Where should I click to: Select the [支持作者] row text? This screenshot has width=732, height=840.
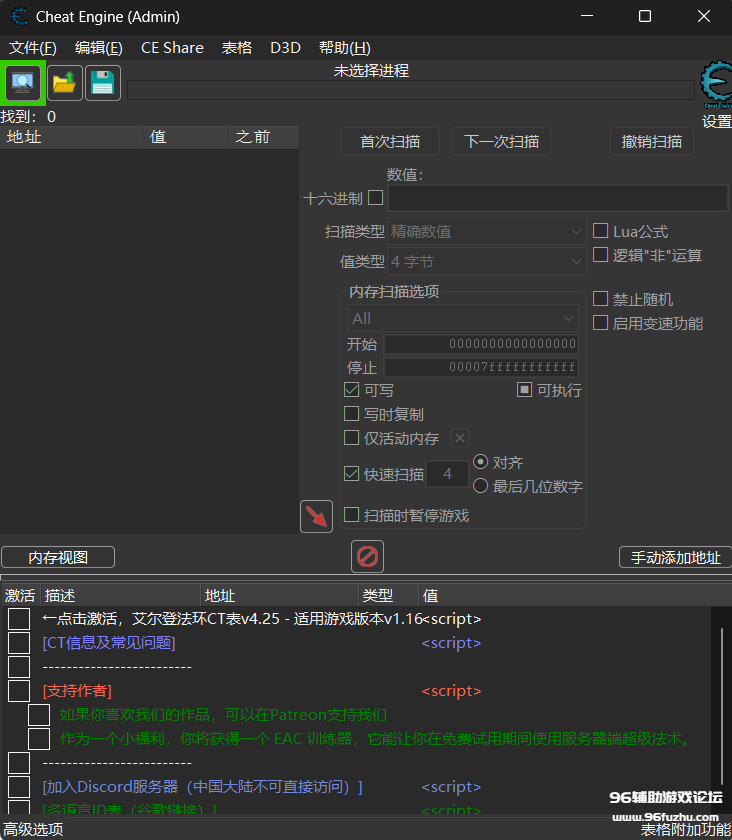[77, 691]
